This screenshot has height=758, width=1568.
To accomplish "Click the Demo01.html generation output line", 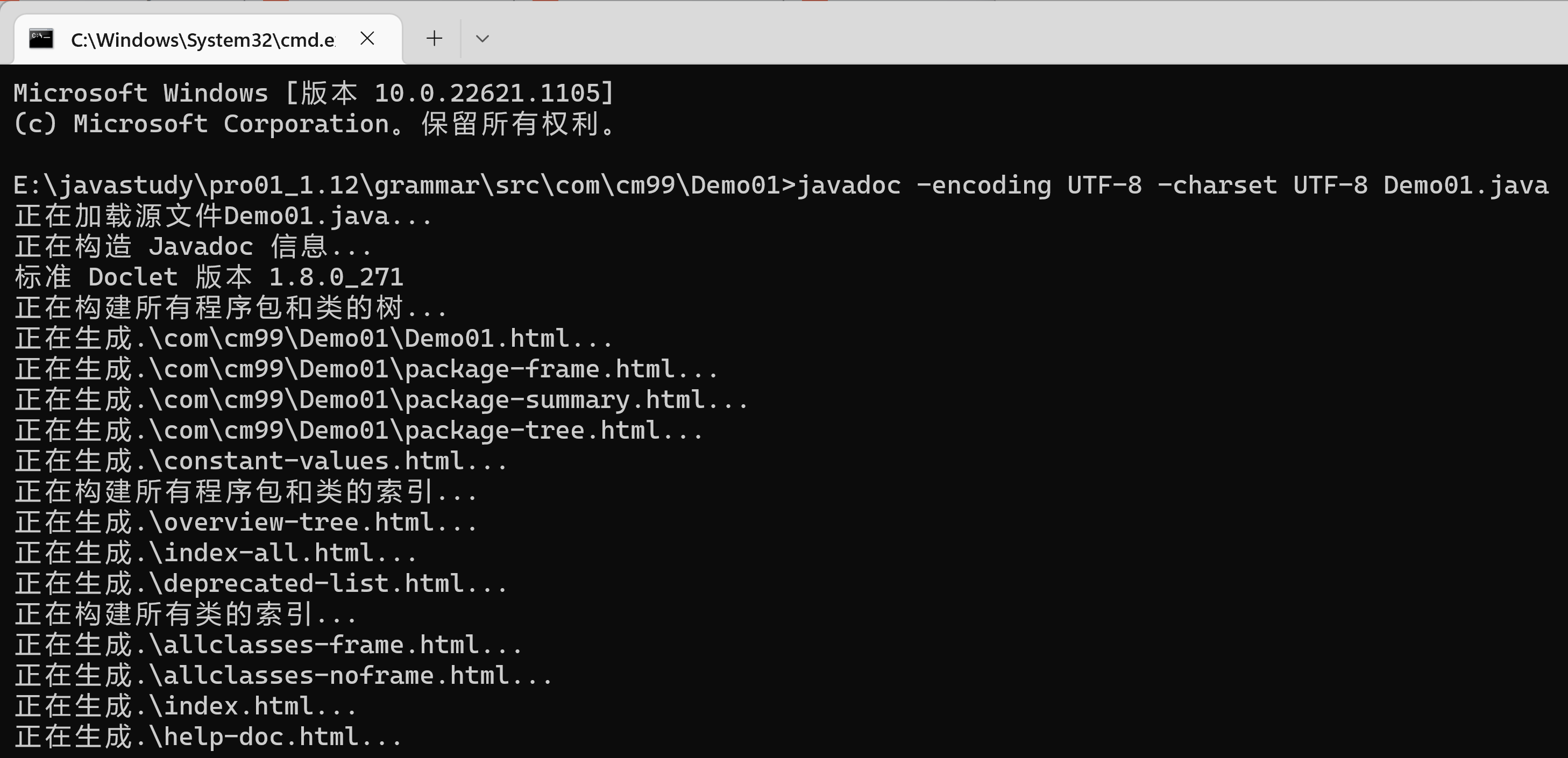I will point(314,338).
